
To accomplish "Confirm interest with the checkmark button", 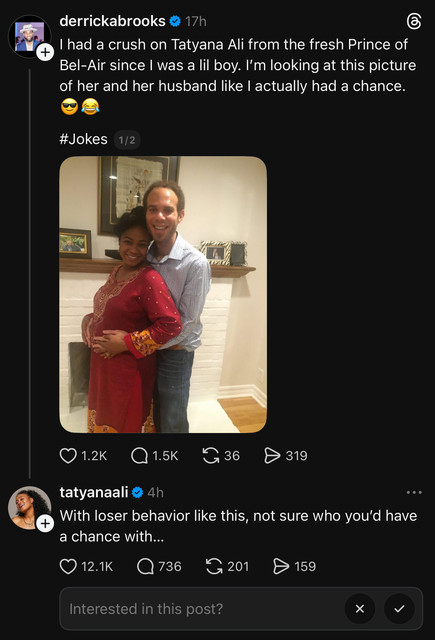I will click(399, 609).
